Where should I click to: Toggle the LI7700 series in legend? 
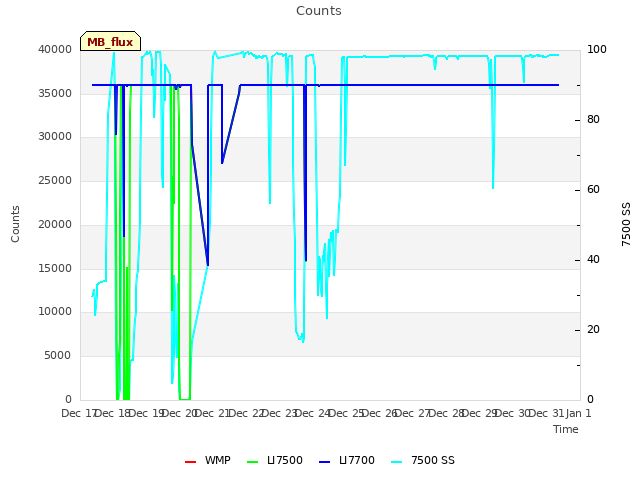(x=347, y=460)
